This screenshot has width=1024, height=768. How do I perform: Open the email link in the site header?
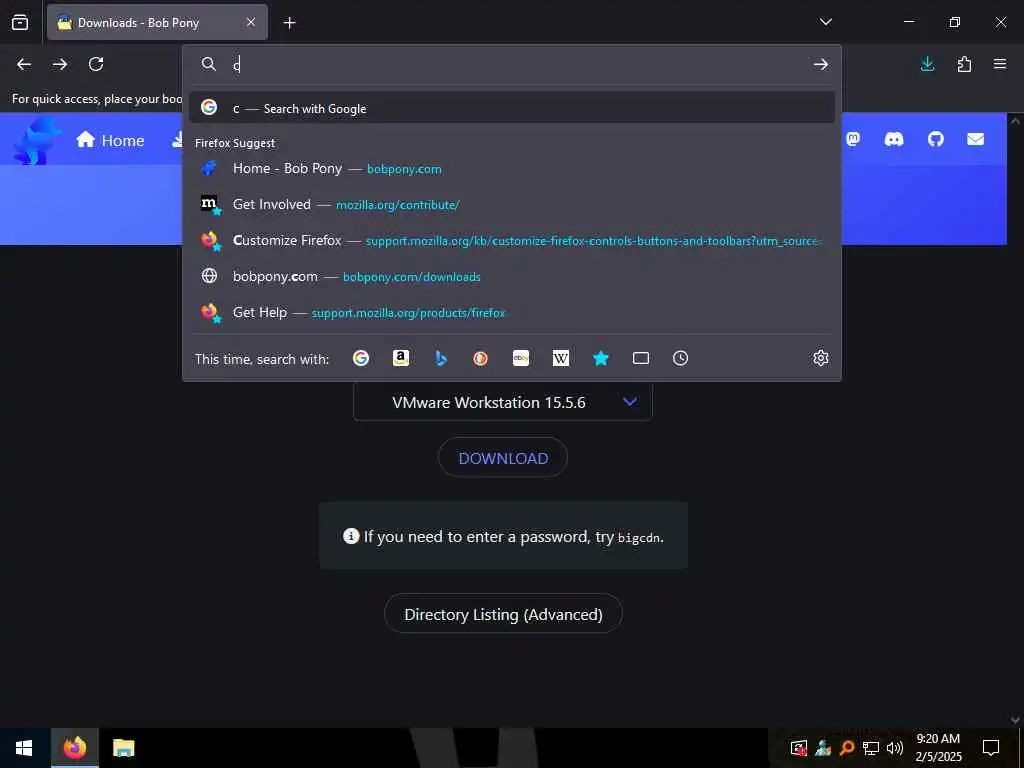976,139
